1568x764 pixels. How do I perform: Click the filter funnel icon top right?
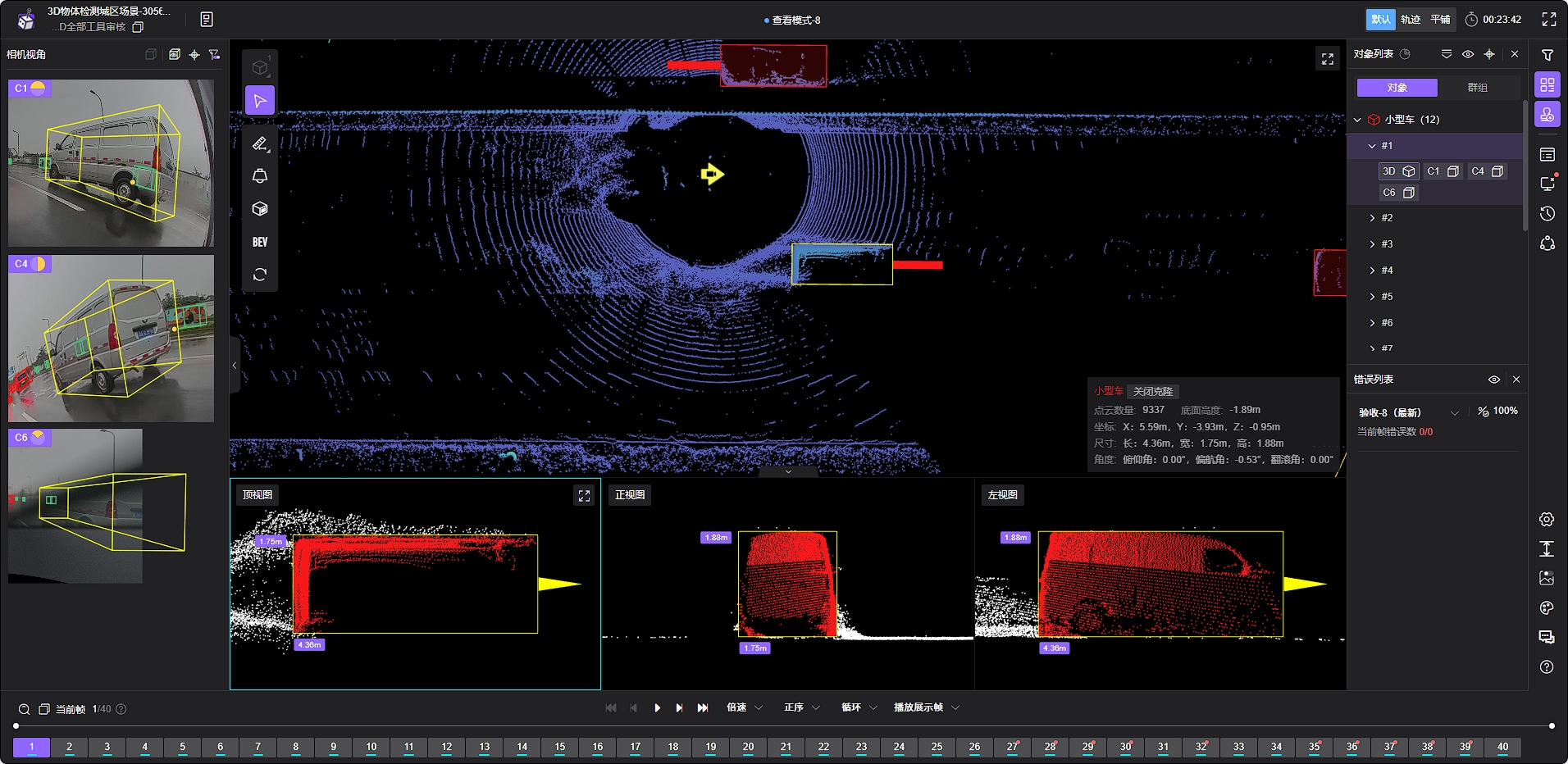point(1547,55)
